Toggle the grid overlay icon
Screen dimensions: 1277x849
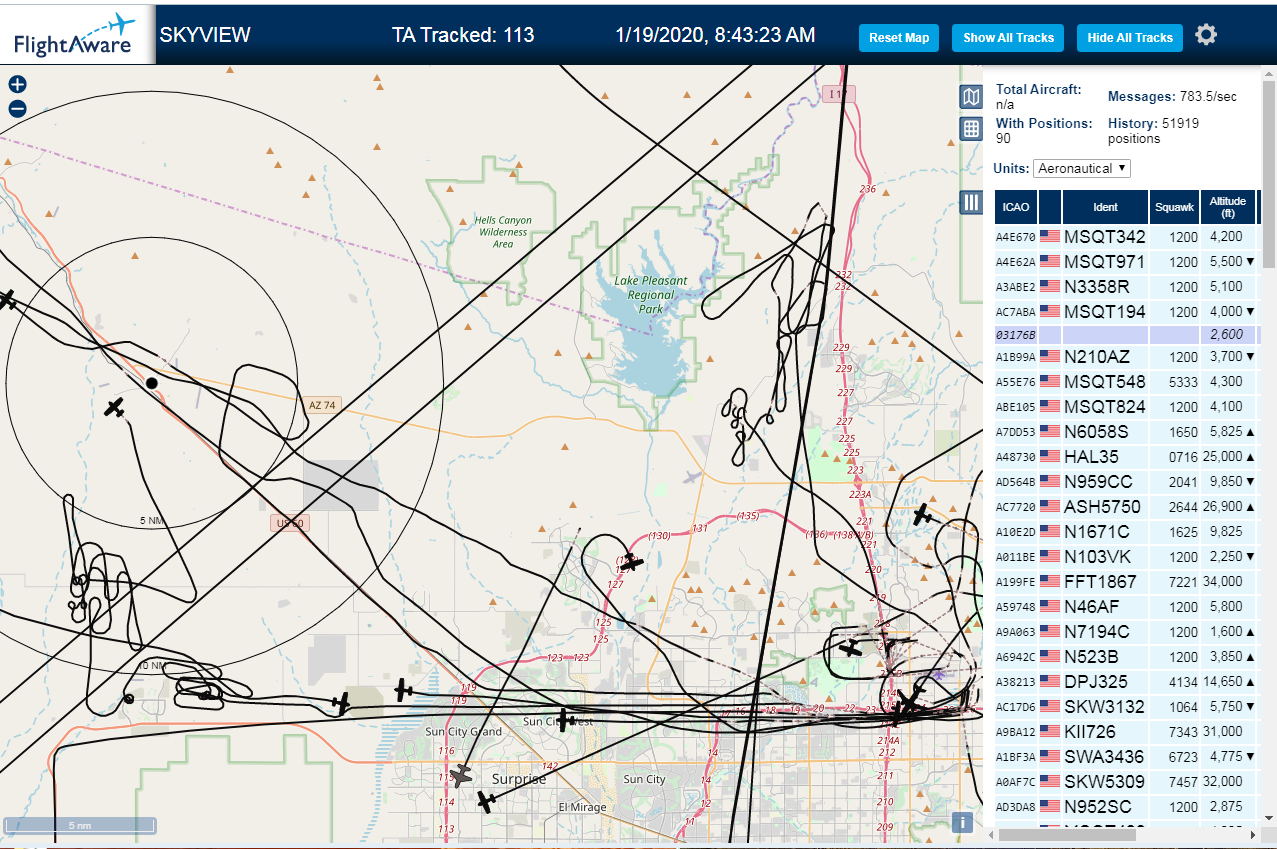970,129
